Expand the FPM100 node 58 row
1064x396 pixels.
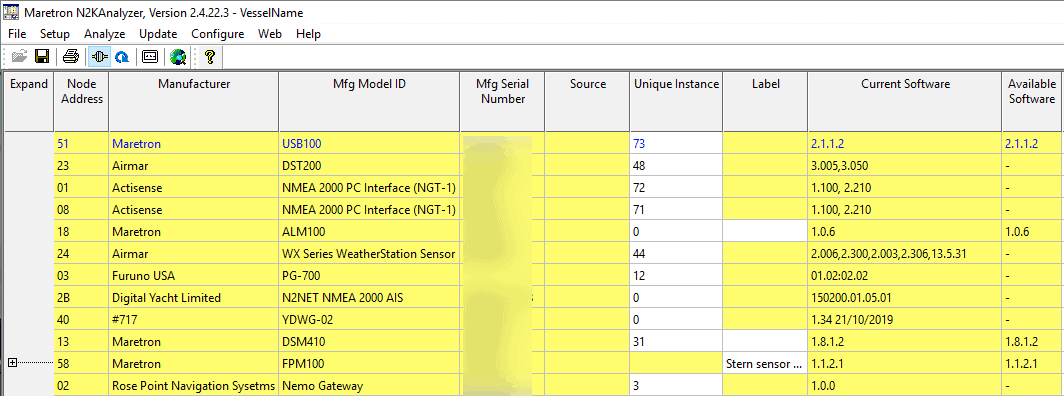coord(12,363)
